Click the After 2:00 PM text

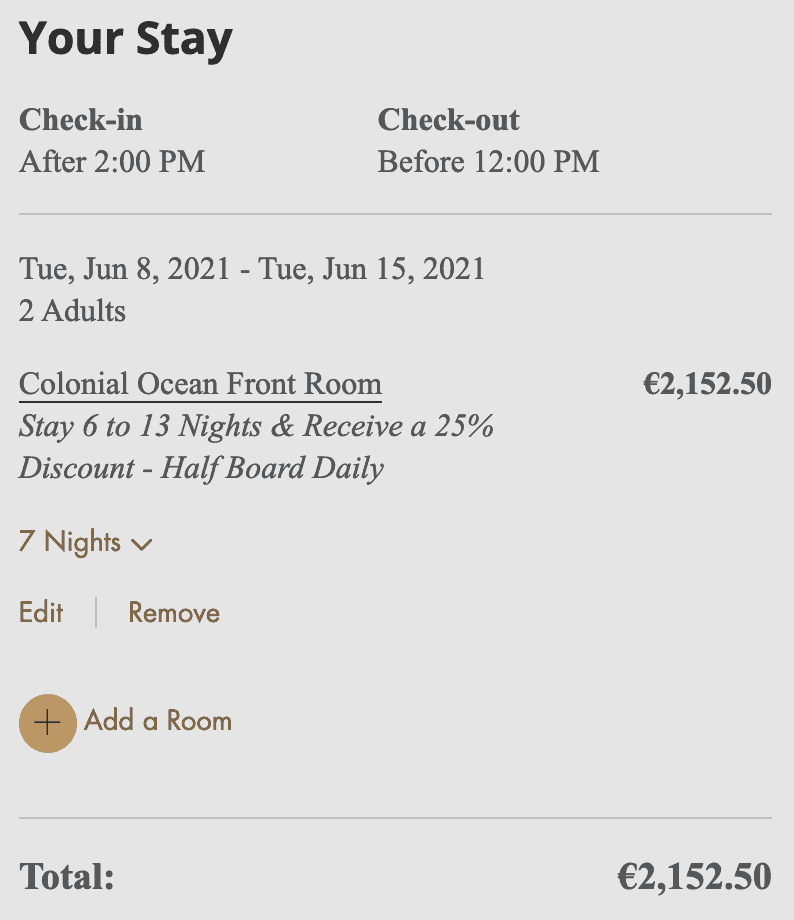[112, 161]
